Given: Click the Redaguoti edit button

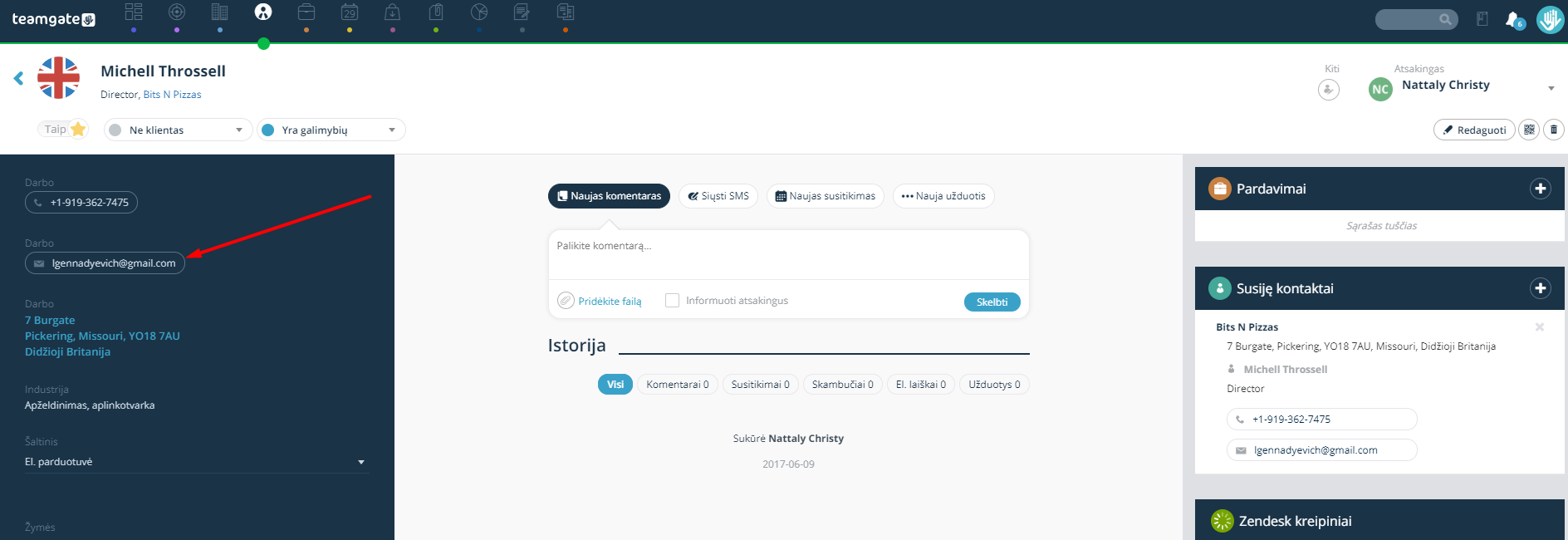Looking at the screenshot, I should [1474, 130].
